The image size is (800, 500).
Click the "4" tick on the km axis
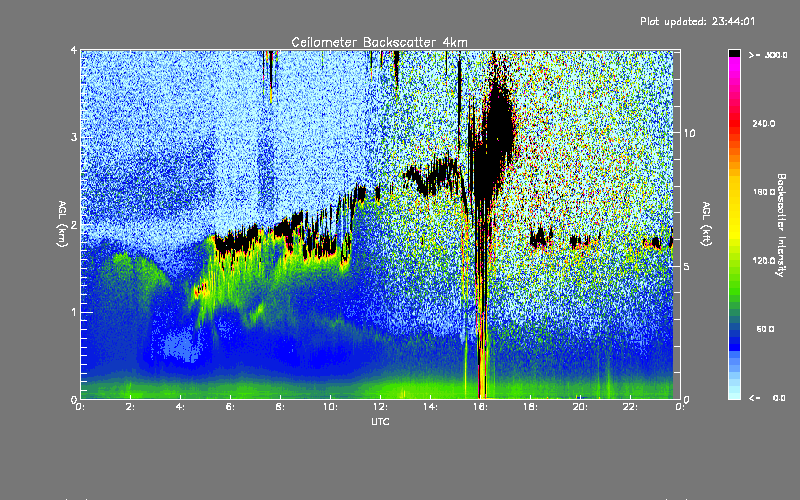(74, 50)
